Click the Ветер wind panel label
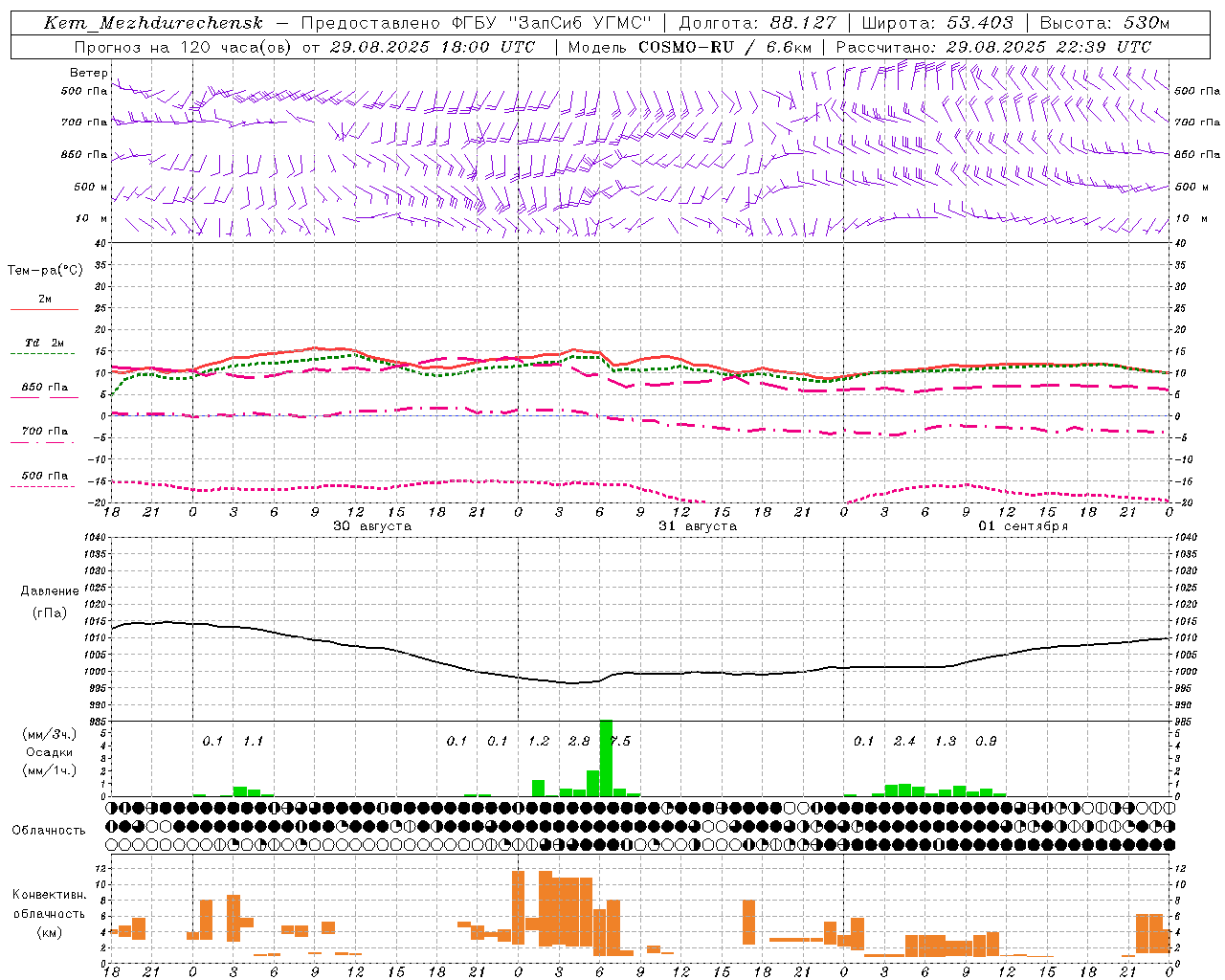Viewport: 1225px width, 980px height. click(88, 73)
